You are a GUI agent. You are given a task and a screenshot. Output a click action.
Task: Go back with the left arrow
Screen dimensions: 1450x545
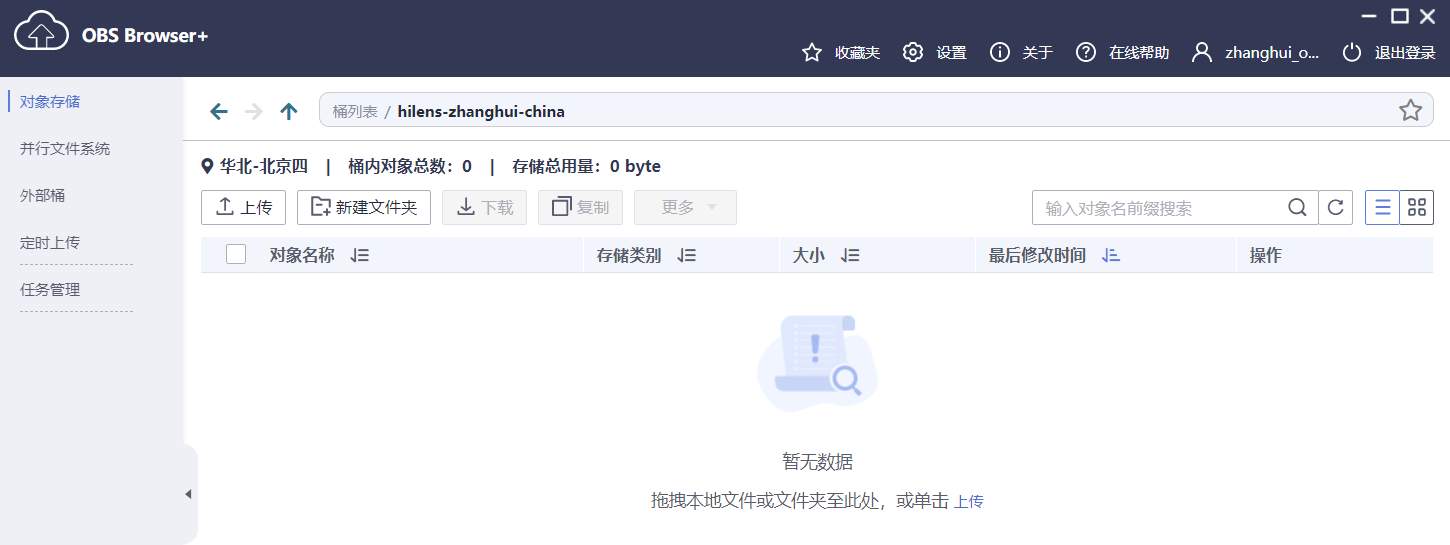click(x=219, y=111)
